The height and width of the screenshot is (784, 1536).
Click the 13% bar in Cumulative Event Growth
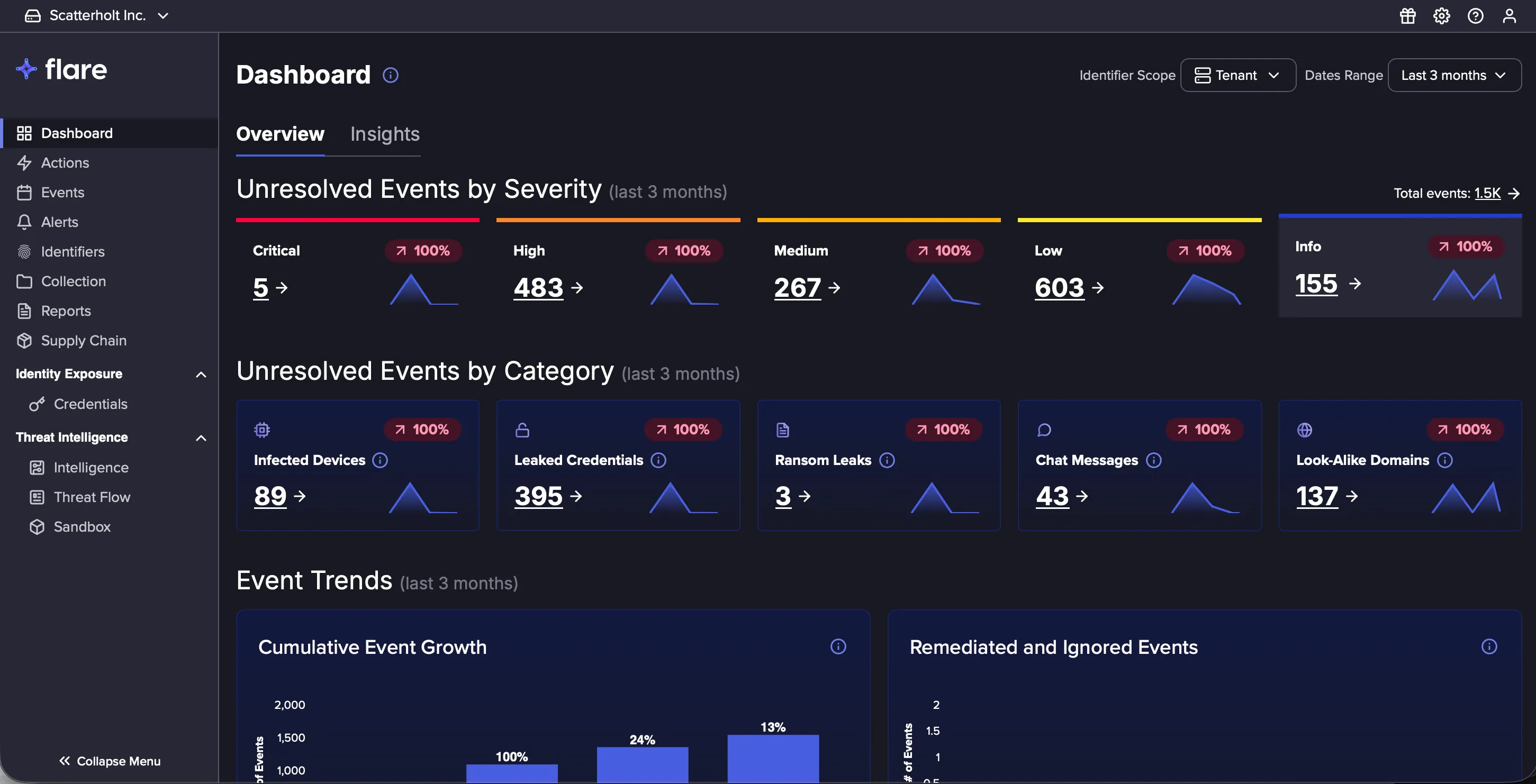click(773, 759)
